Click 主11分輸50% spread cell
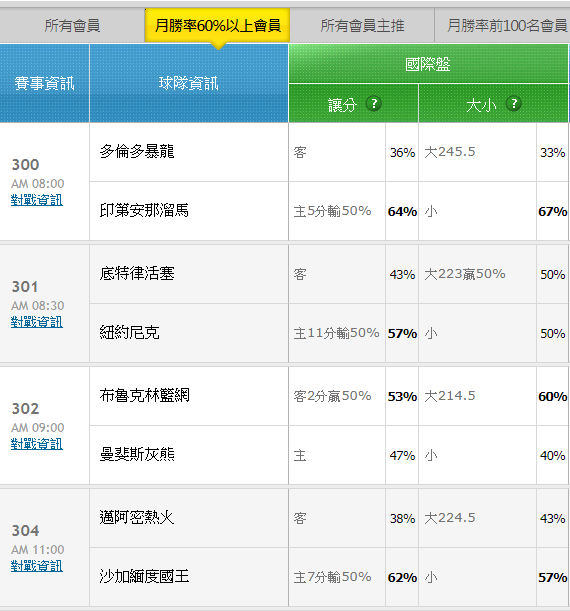The width and height of the screenshot is (570, 611). click(x=337, y=333)
